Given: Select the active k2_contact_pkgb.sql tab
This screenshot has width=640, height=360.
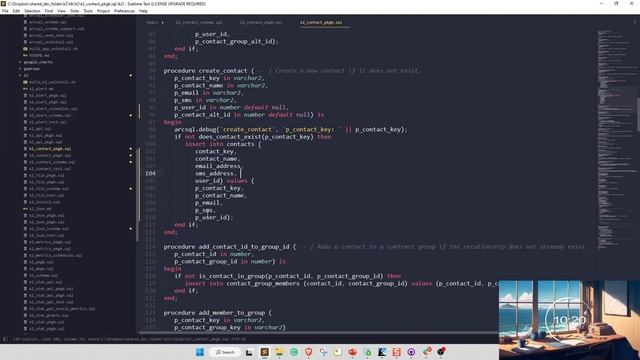Looking at the screenshot, I should (321, 22).
